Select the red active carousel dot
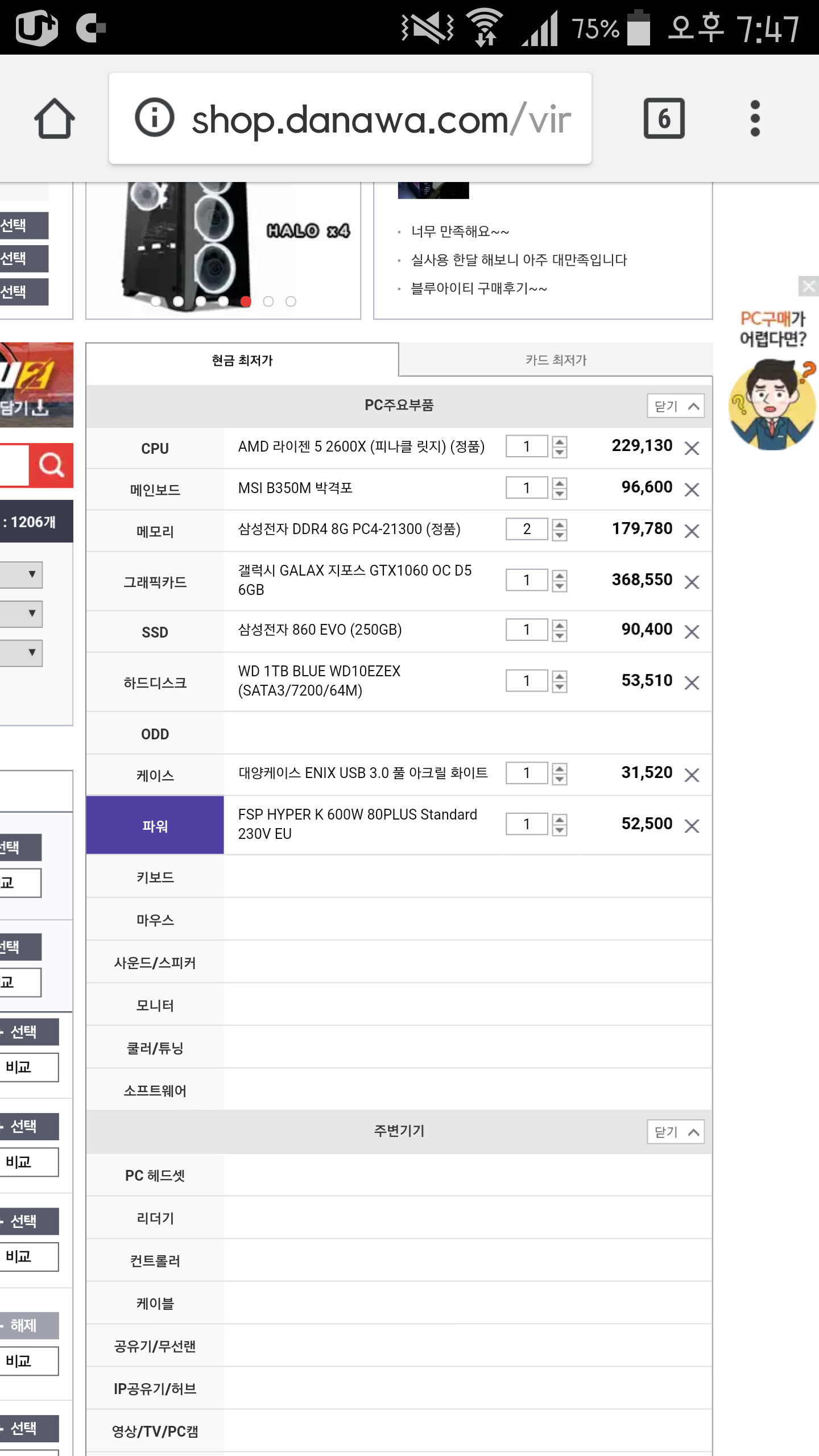The height and width of the screenshot is (1456, 819). coord(246,301)
